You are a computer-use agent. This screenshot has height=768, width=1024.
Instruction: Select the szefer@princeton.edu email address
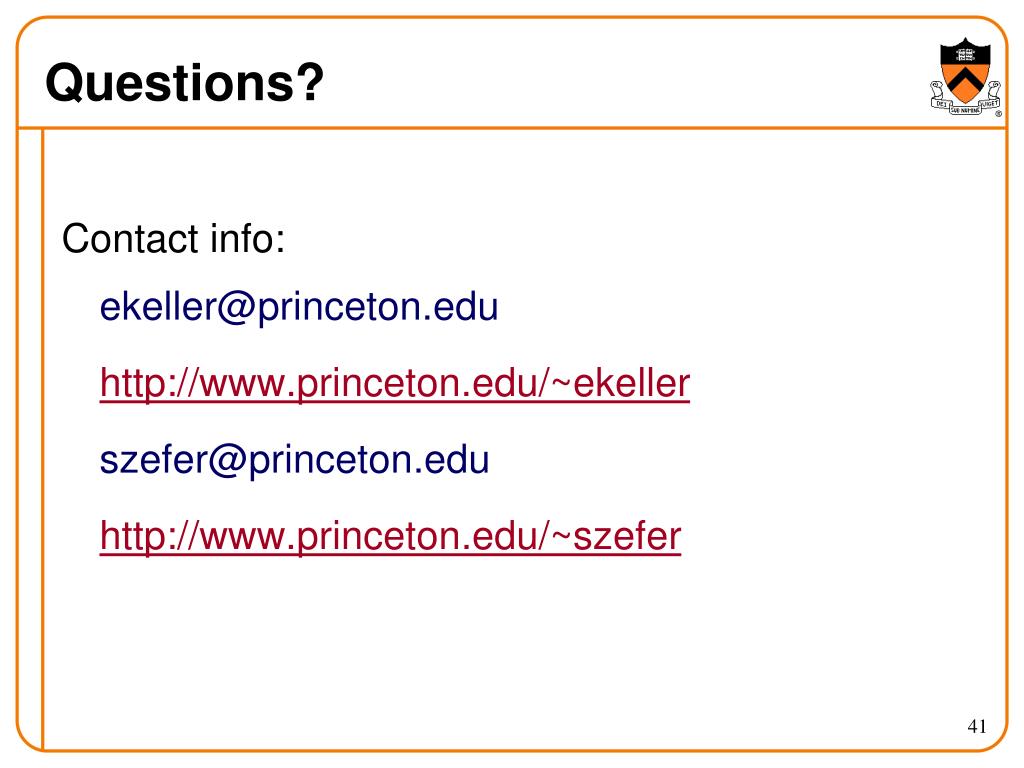[x=294, y=461]
